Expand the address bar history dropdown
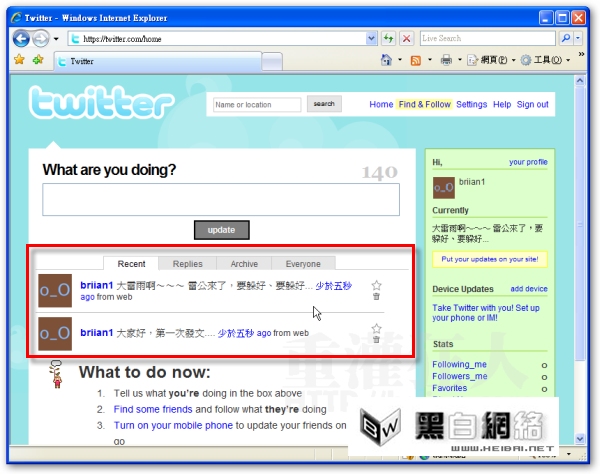This screenshot has height=474, width=600. coord(371,39)
